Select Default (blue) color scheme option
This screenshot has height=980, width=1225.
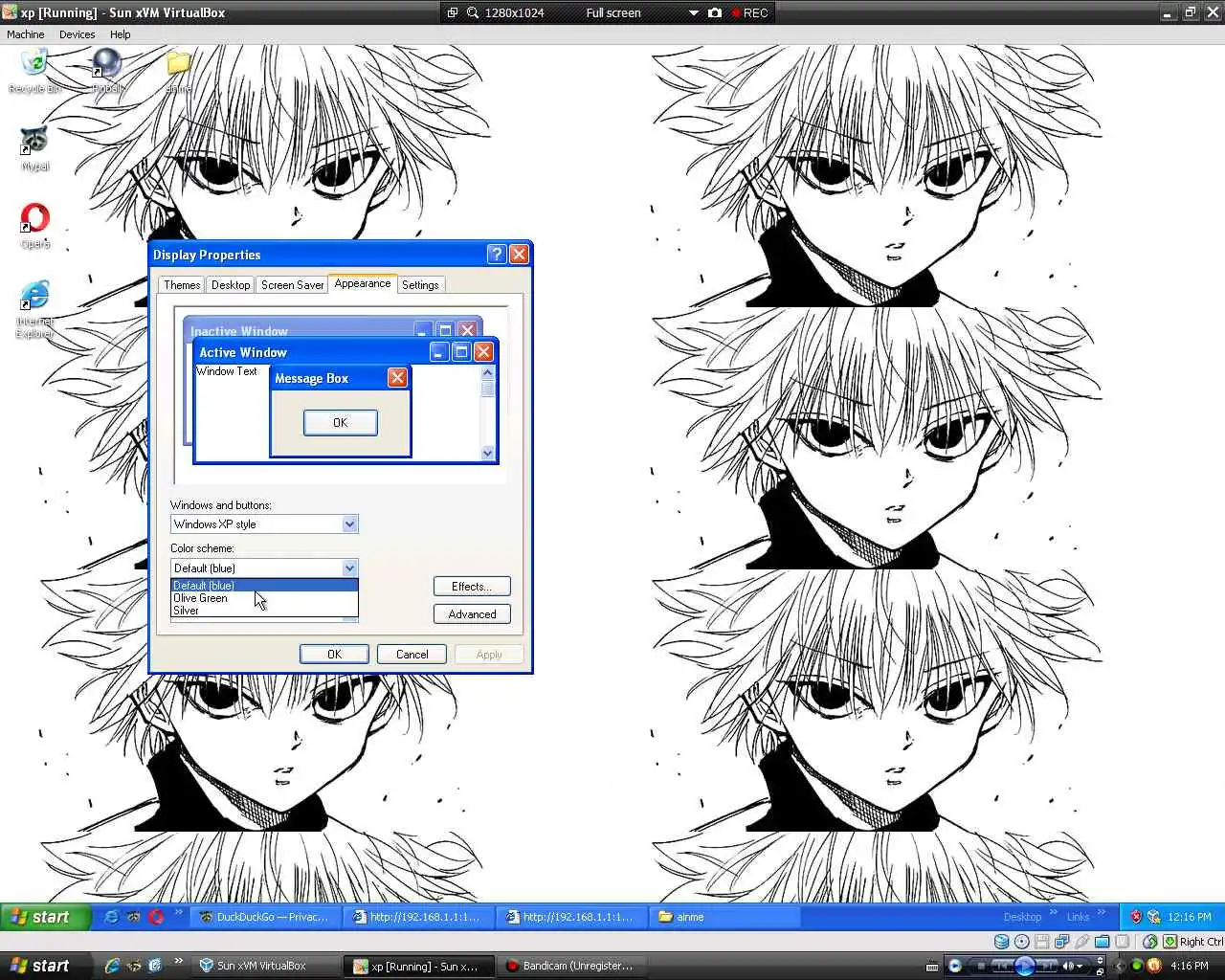pyautogui.click(x=264, y=585)
